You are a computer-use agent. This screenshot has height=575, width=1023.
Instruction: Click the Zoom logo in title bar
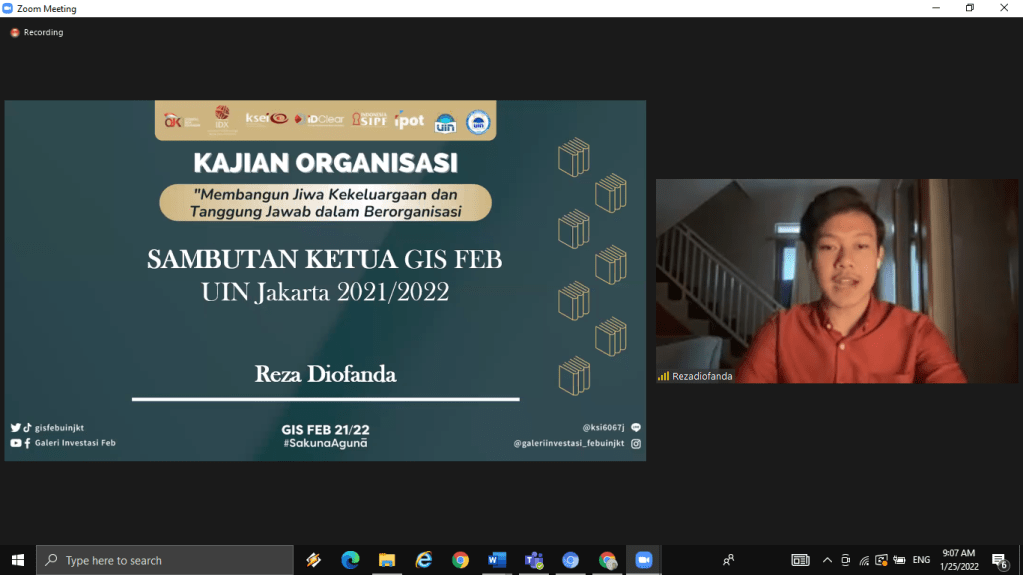[x=8, y=9]
